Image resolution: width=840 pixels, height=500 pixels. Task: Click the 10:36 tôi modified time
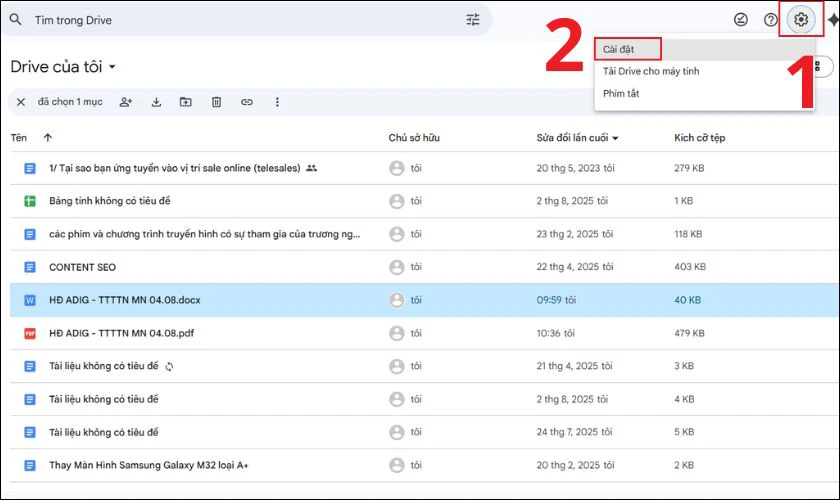tap(556, 333)
